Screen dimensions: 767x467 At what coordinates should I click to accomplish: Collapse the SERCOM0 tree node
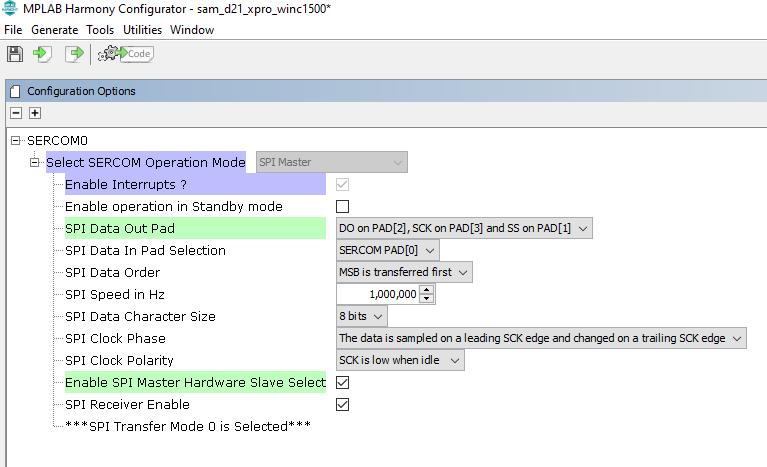click(x=16, y=141)
